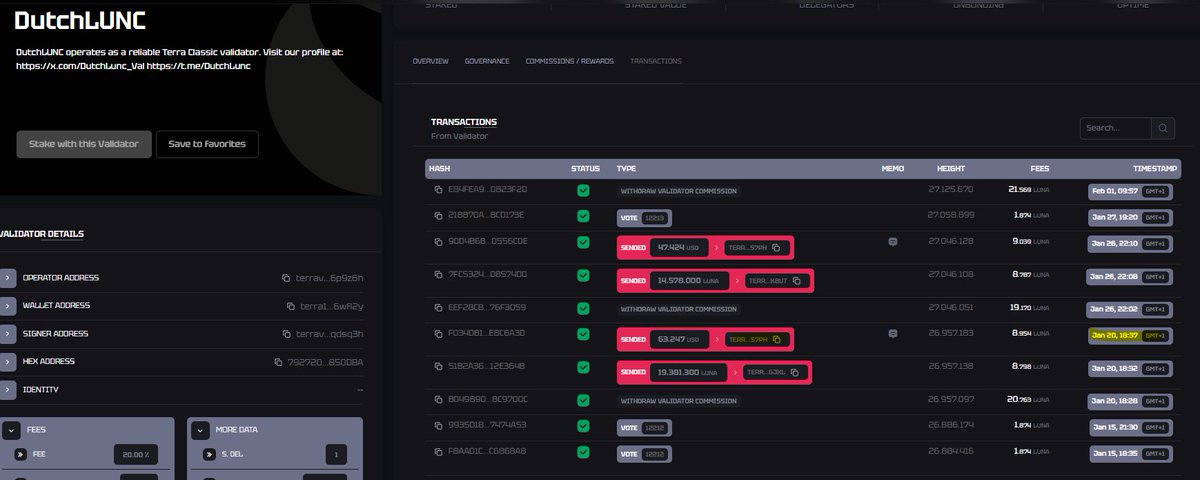
Task: Copy hash 218870A...8CD173E
Action: pos(438,215)
